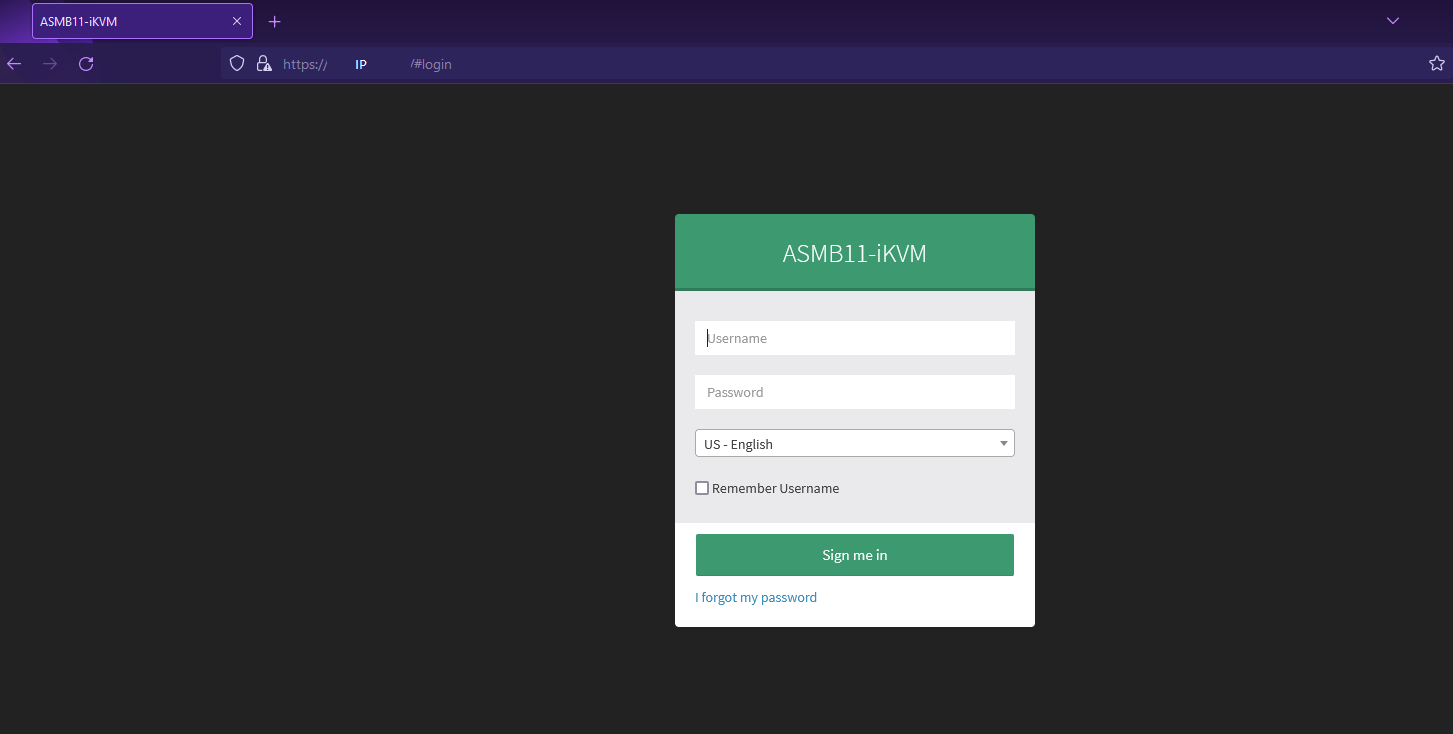Go back using the browser back arrow
The image size is (1453, 734).
14,64
